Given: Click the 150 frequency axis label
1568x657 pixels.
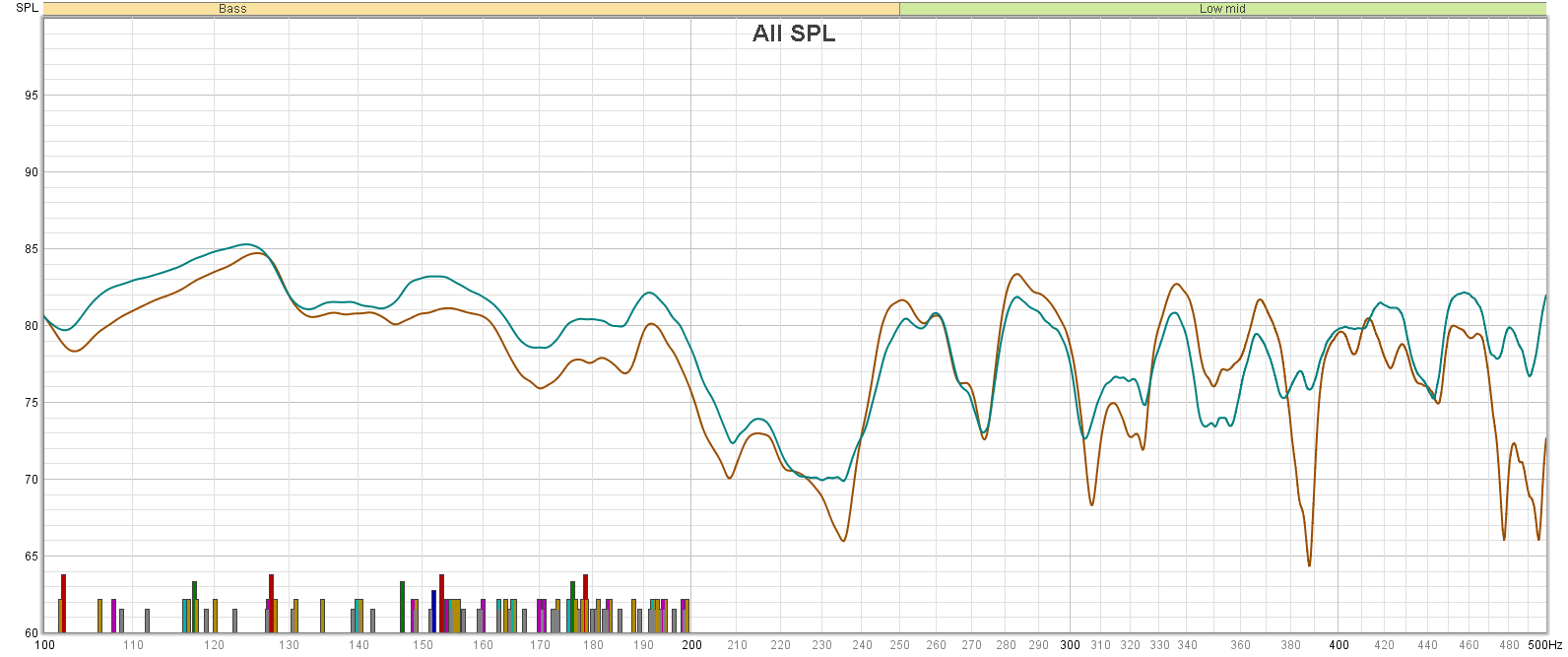Looking at the screenshot, I should click(x=423, y=645).
